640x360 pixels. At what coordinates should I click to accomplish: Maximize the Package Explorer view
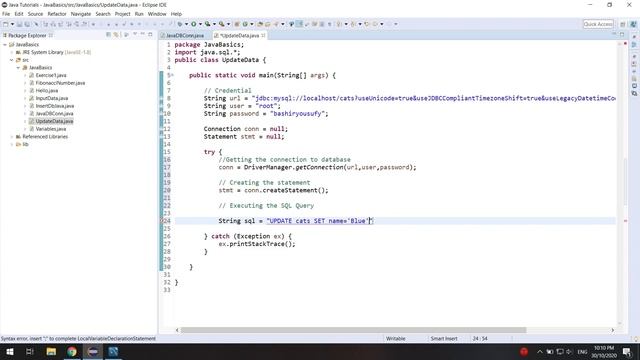point(150,35)
